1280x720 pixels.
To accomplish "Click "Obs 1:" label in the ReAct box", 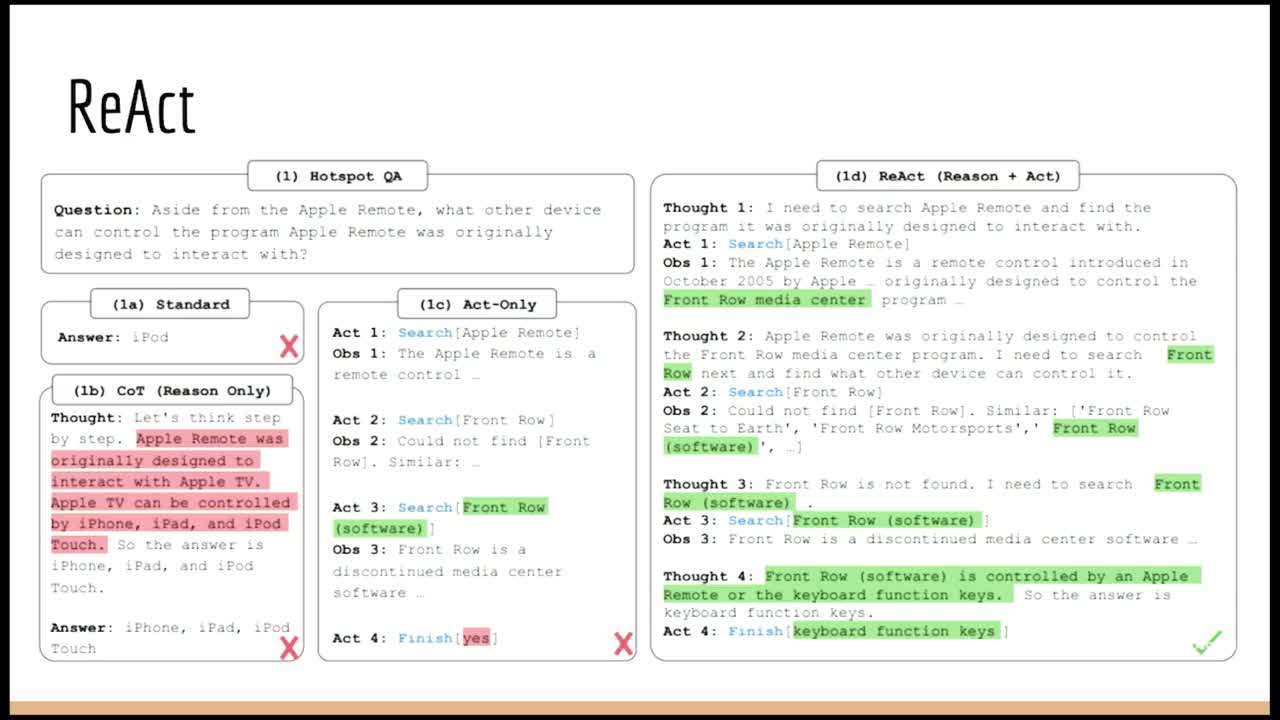I will pos(691,263).
